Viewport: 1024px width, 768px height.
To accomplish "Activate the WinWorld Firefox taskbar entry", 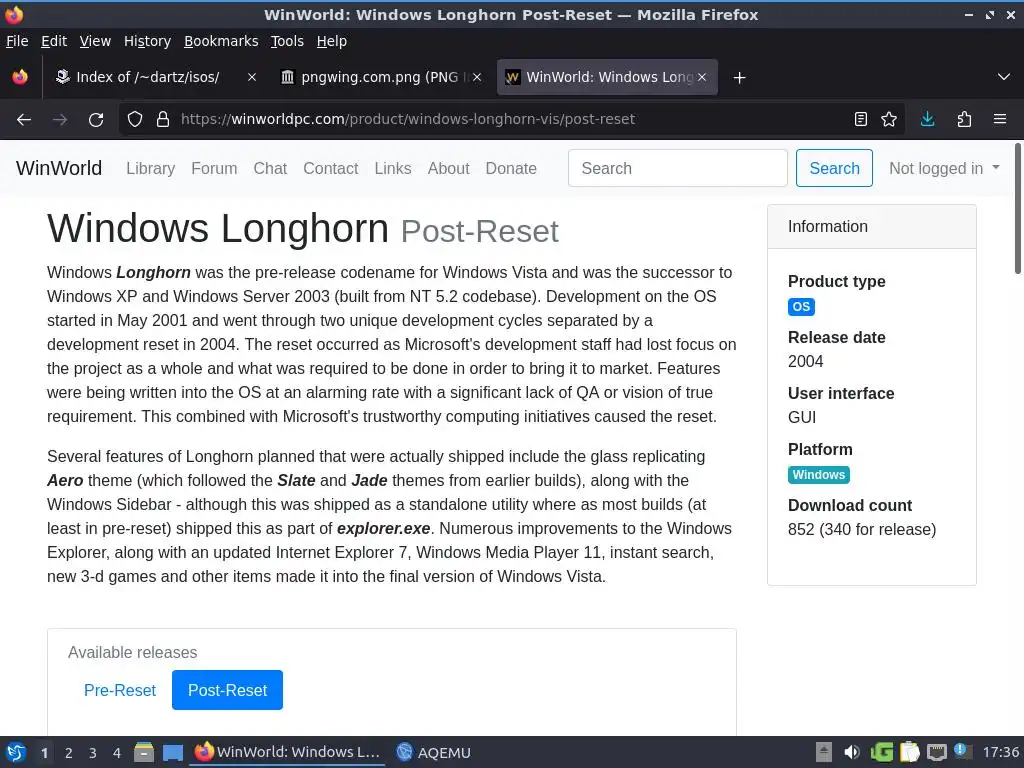I will 287,752.
